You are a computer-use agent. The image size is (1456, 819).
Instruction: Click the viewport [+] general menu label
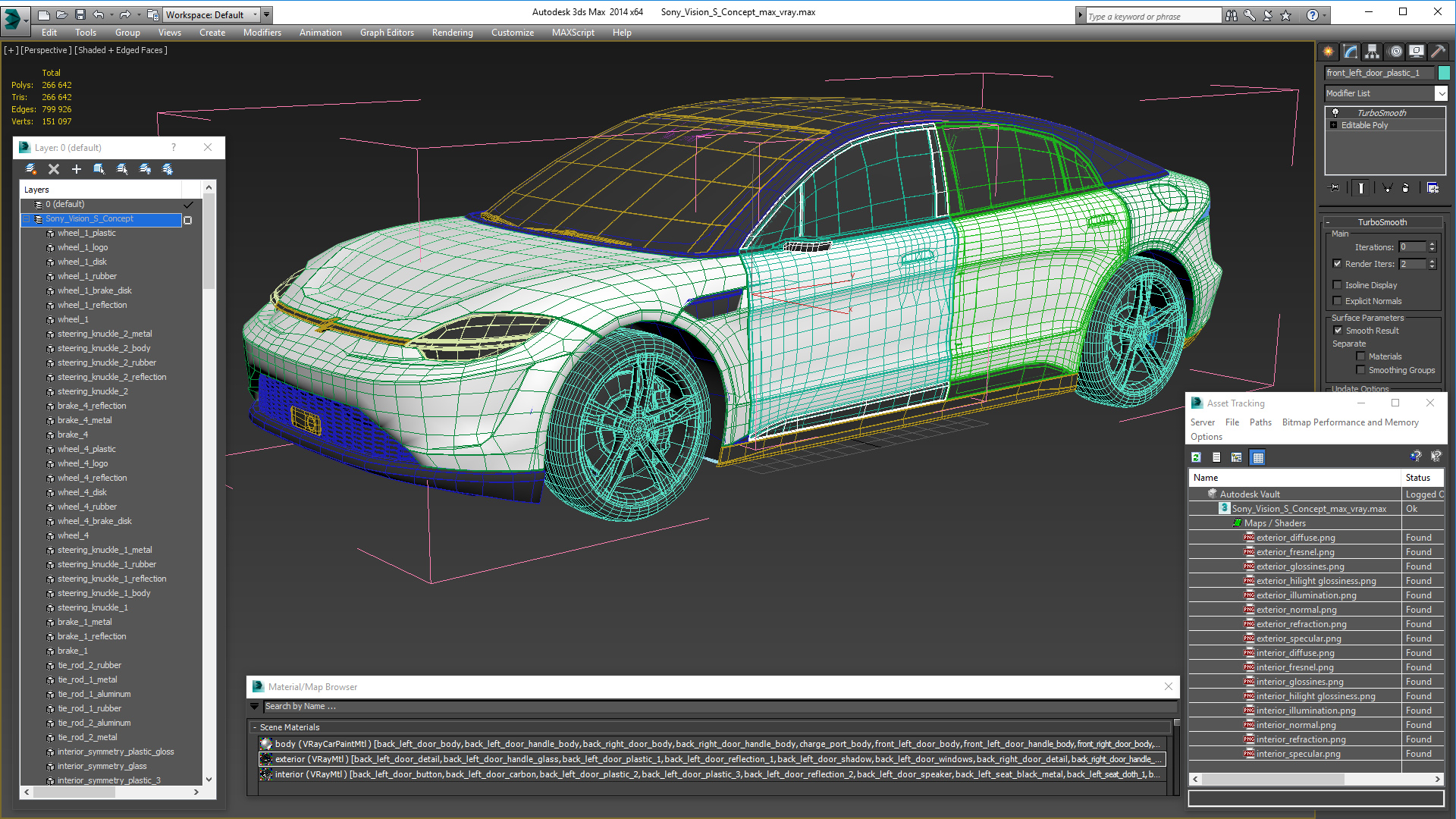coord(11,50)
